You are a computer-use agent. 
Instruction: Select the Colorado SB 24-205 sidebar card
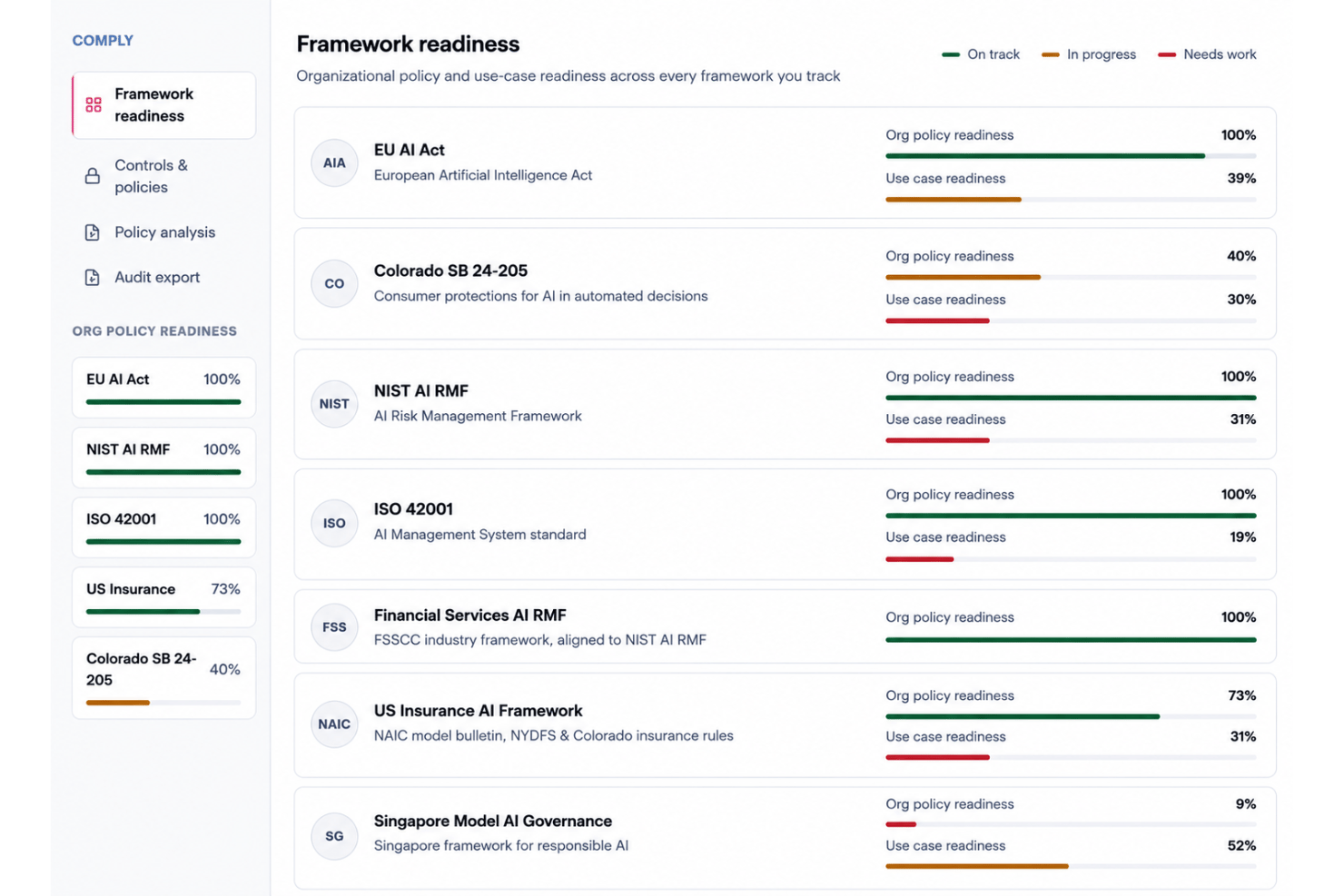tap(163, 678)
